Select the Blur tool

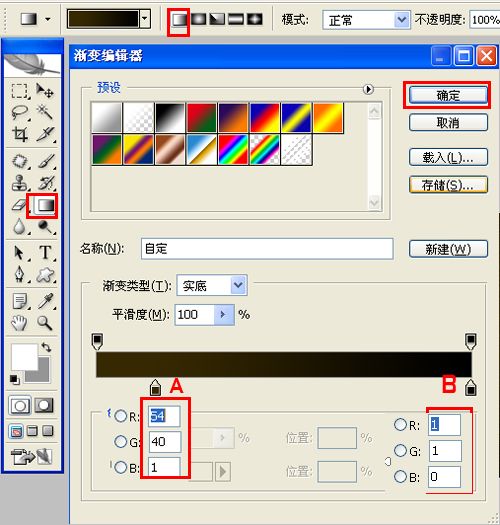coord(19,227)
